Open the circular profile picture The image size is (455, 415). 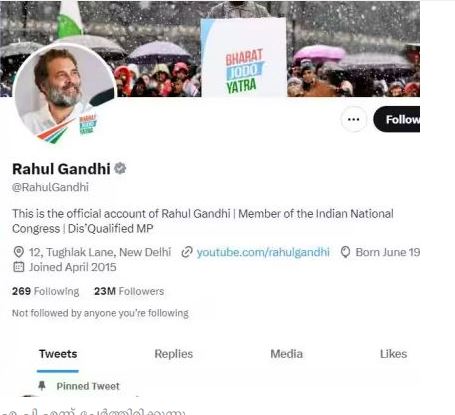coord(64,94)
